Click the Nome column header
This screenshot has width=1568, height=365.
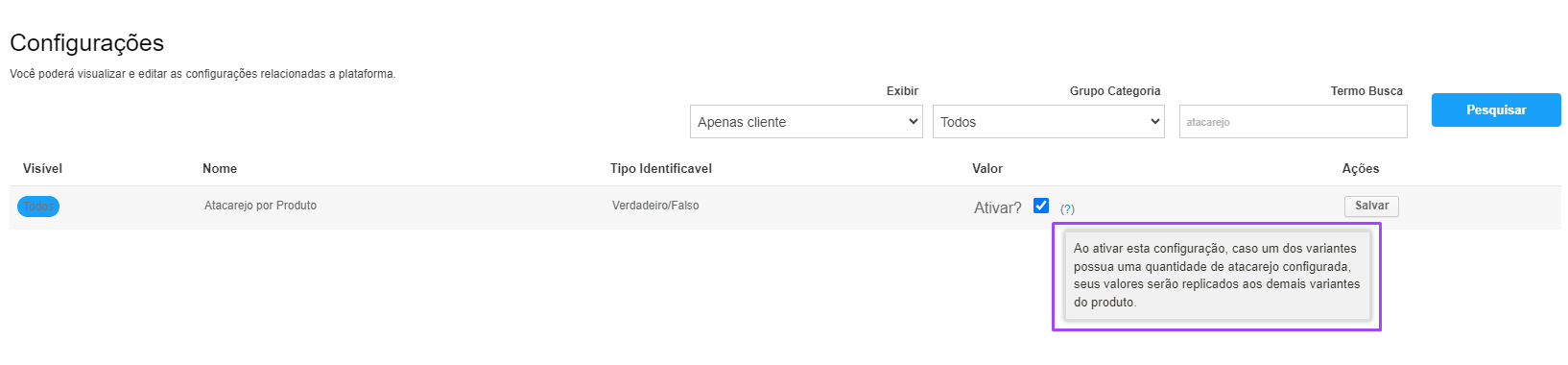(x=220, y=168)
